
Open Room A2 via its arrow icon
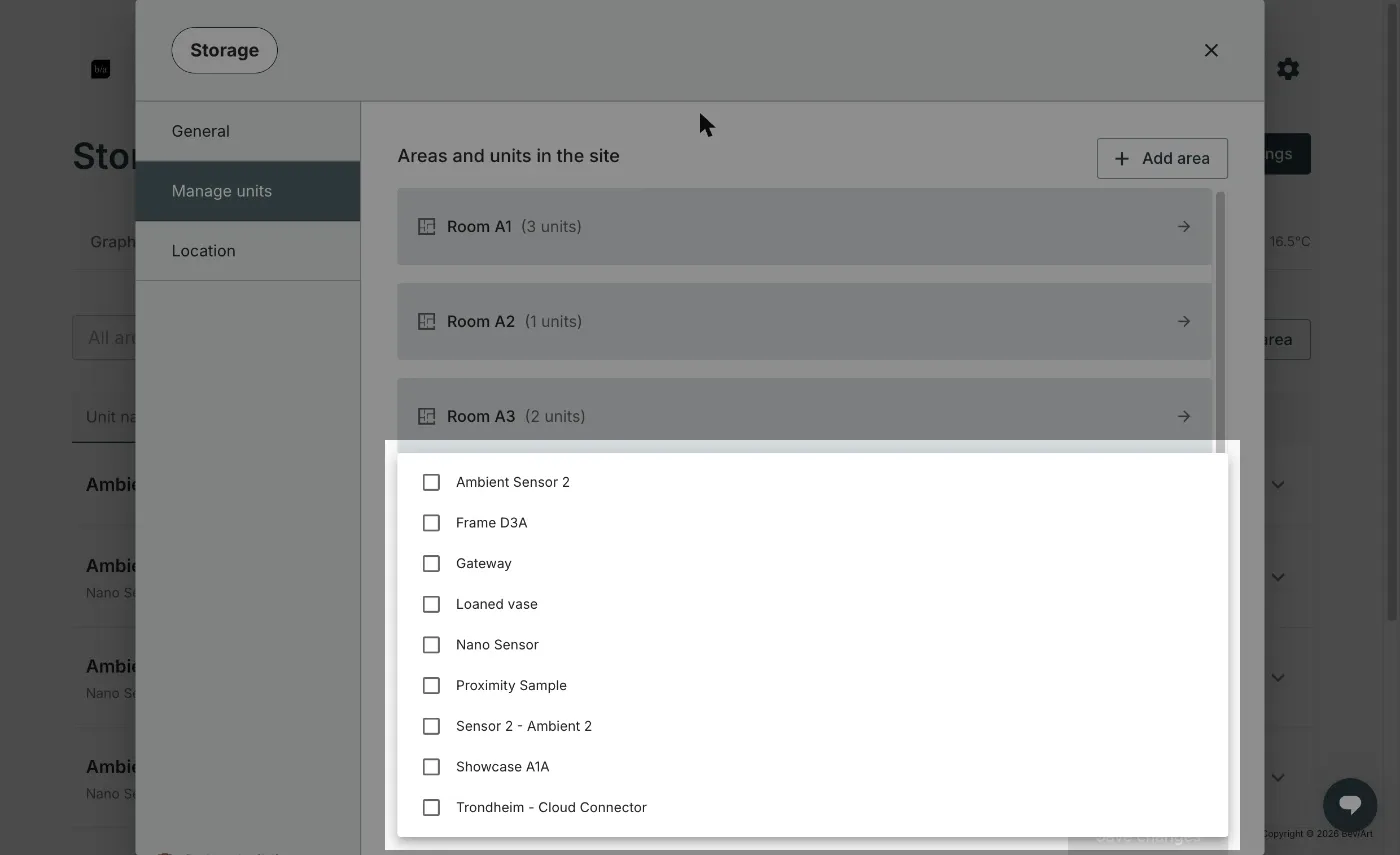click(1184, 322)
